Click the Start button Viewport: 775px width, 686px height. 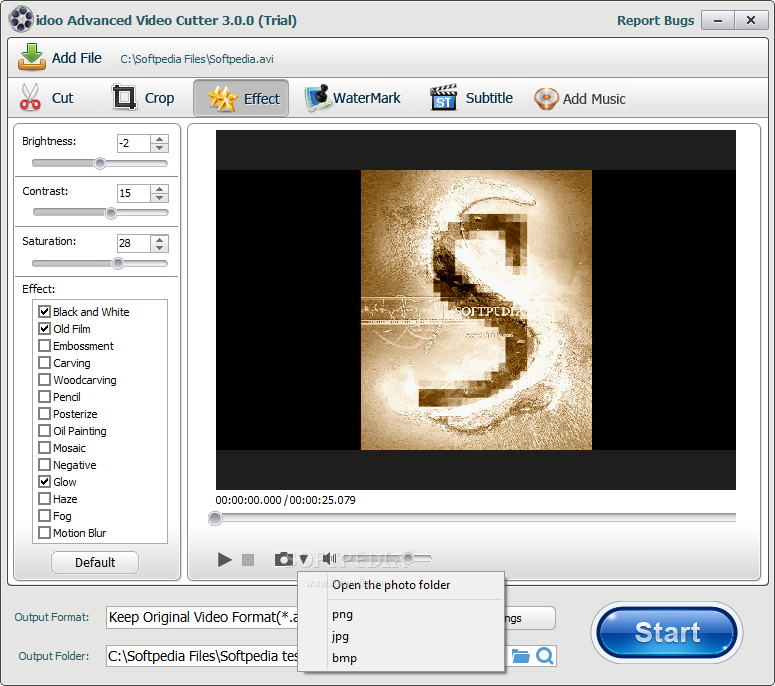[667, 632]
